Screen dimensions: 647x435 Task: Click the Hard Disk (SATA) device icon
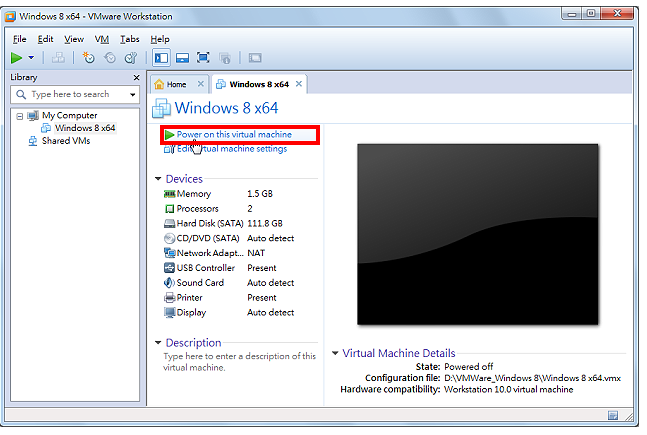pos(170,223)
